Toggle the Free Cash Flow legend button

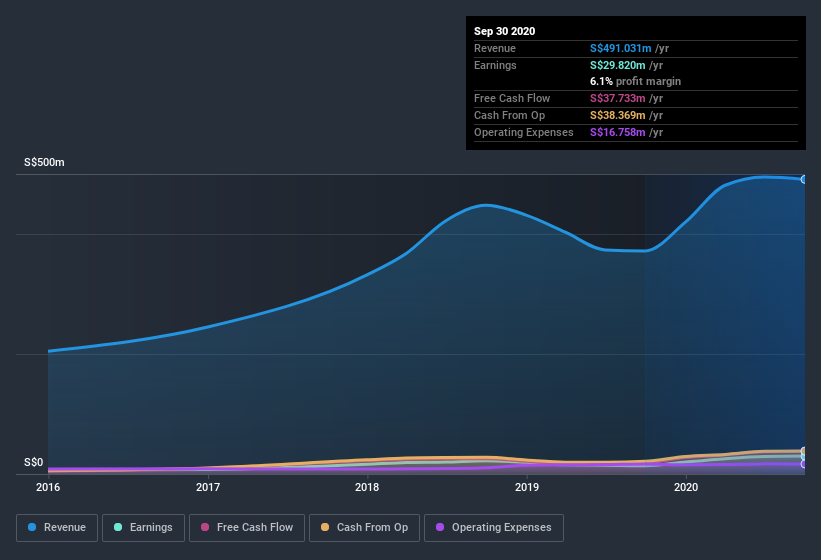(x=247, y=528)
